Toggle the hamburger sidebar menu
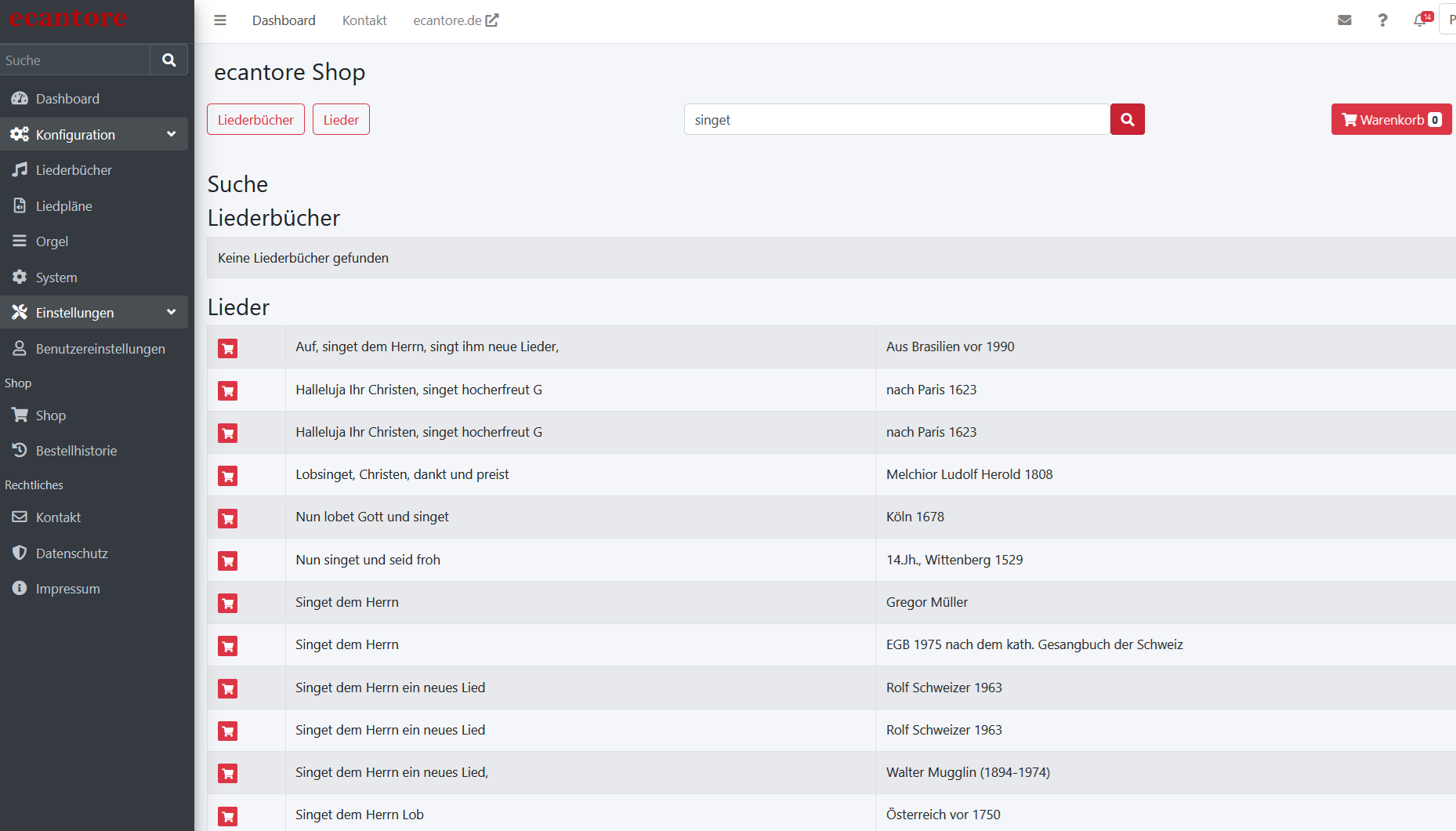 point(220,20)
